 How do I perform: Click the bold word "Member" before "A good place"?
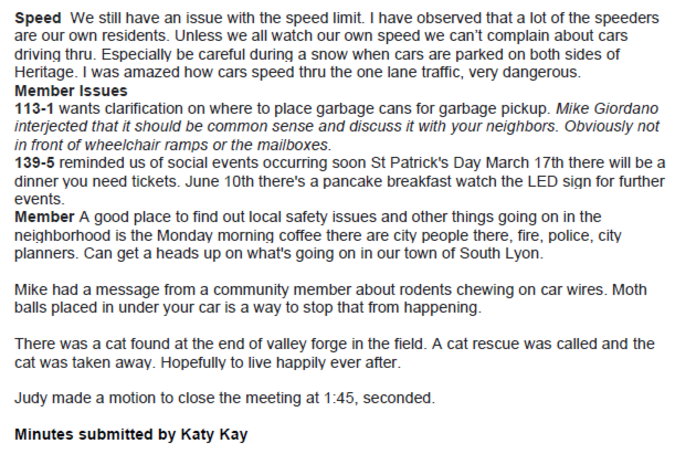coord(44,217)
